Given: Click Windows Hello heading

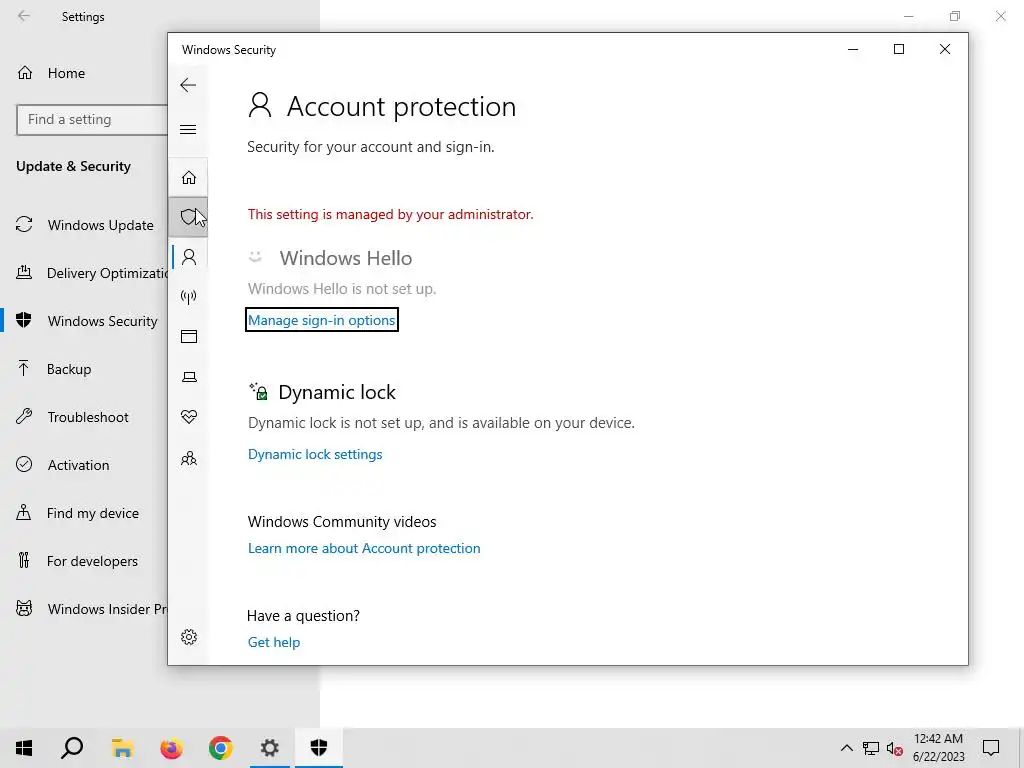Looking at the screenshot, I should coord(345,258).
